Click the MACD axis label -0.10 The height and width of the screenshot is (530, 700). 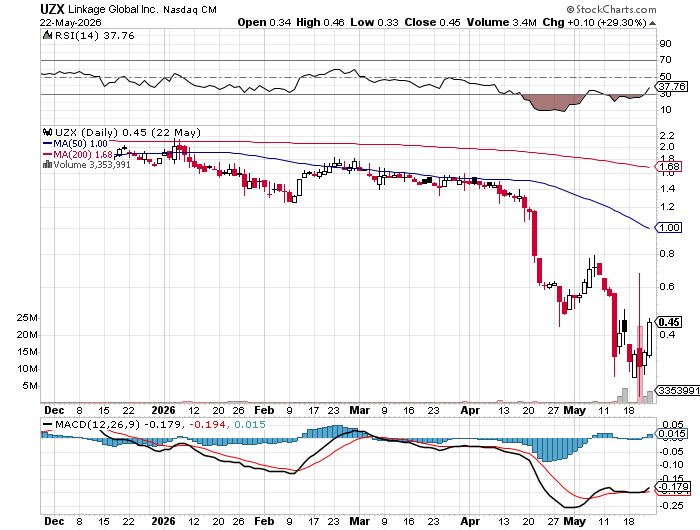coord(671,465)
